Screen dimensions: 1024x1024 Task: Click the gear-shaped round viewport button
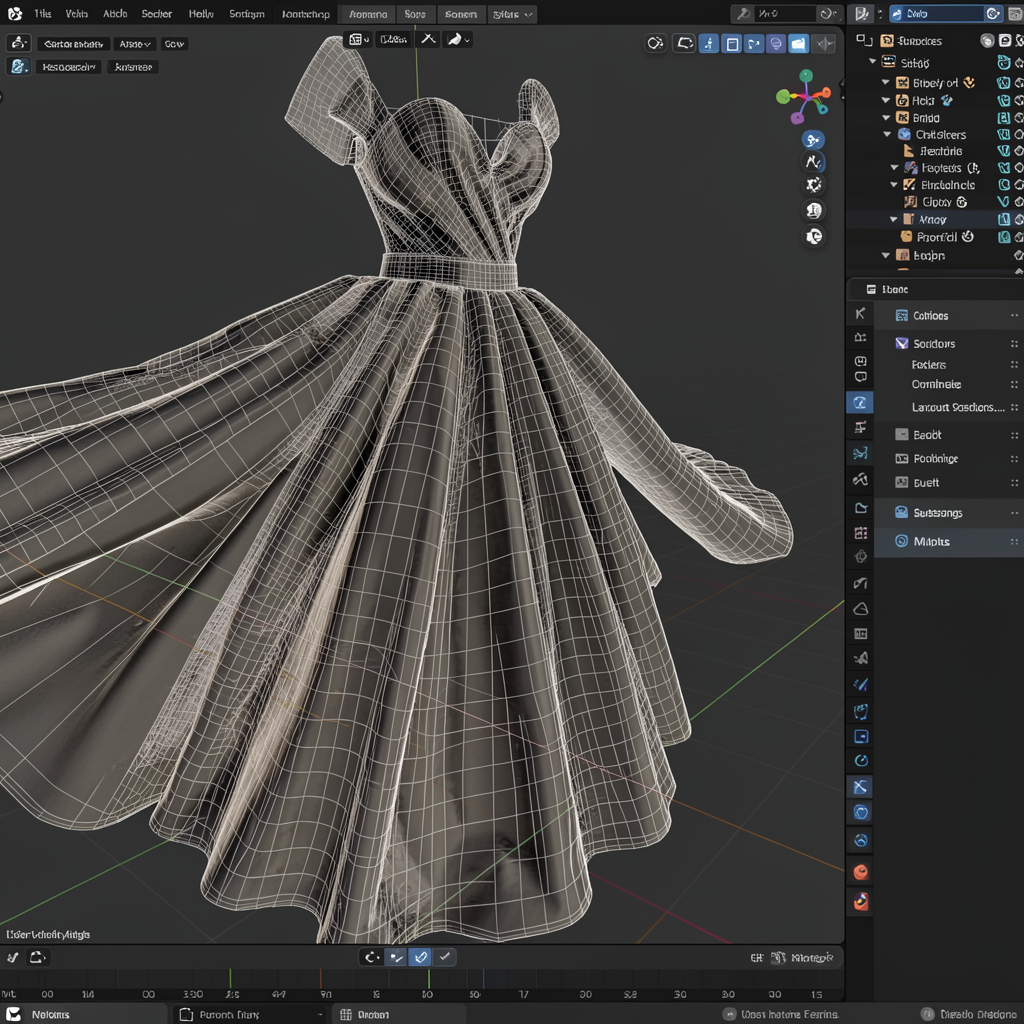pyautogui.click(x=814, y=185)
